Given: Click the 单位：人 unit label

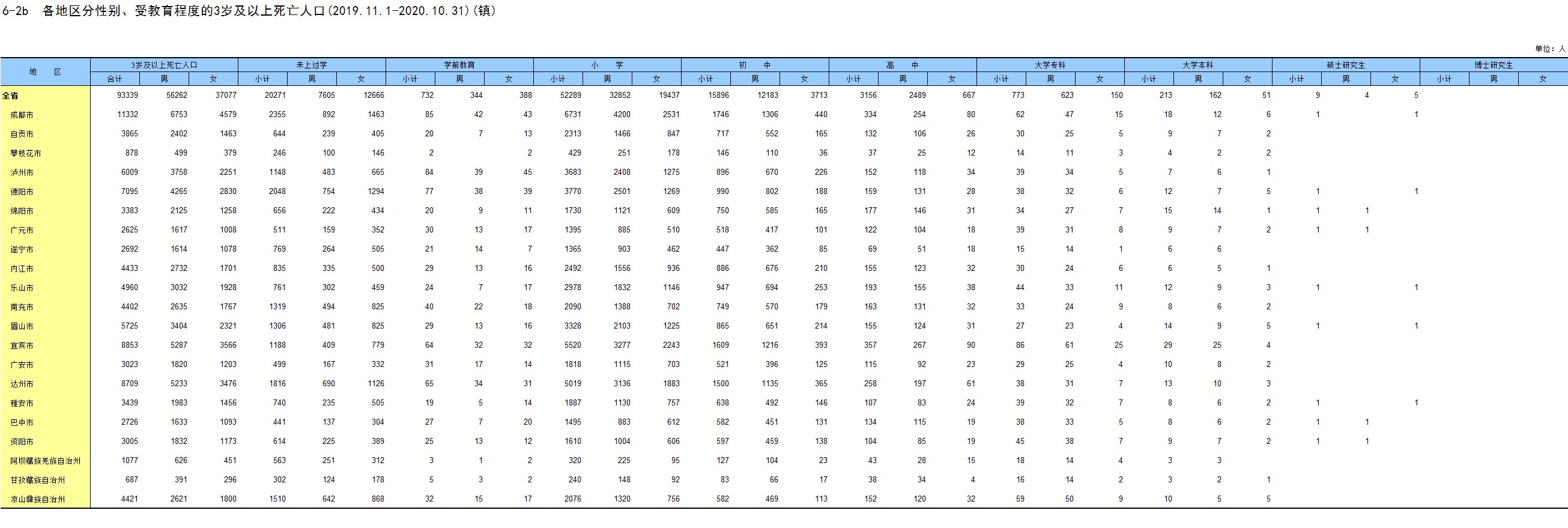Looking at the screenshot, I should point(1550,49).
